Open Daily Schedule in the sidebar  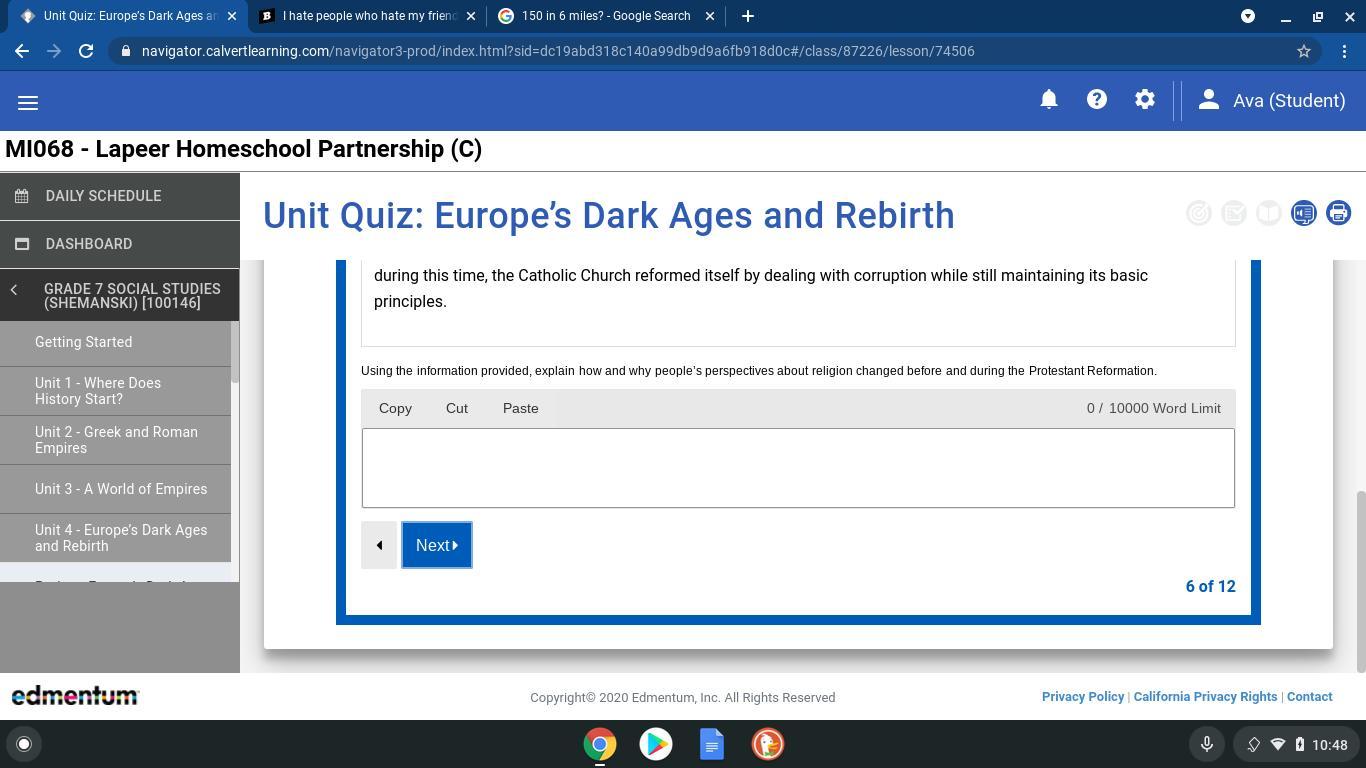click(x=103, y=196)
